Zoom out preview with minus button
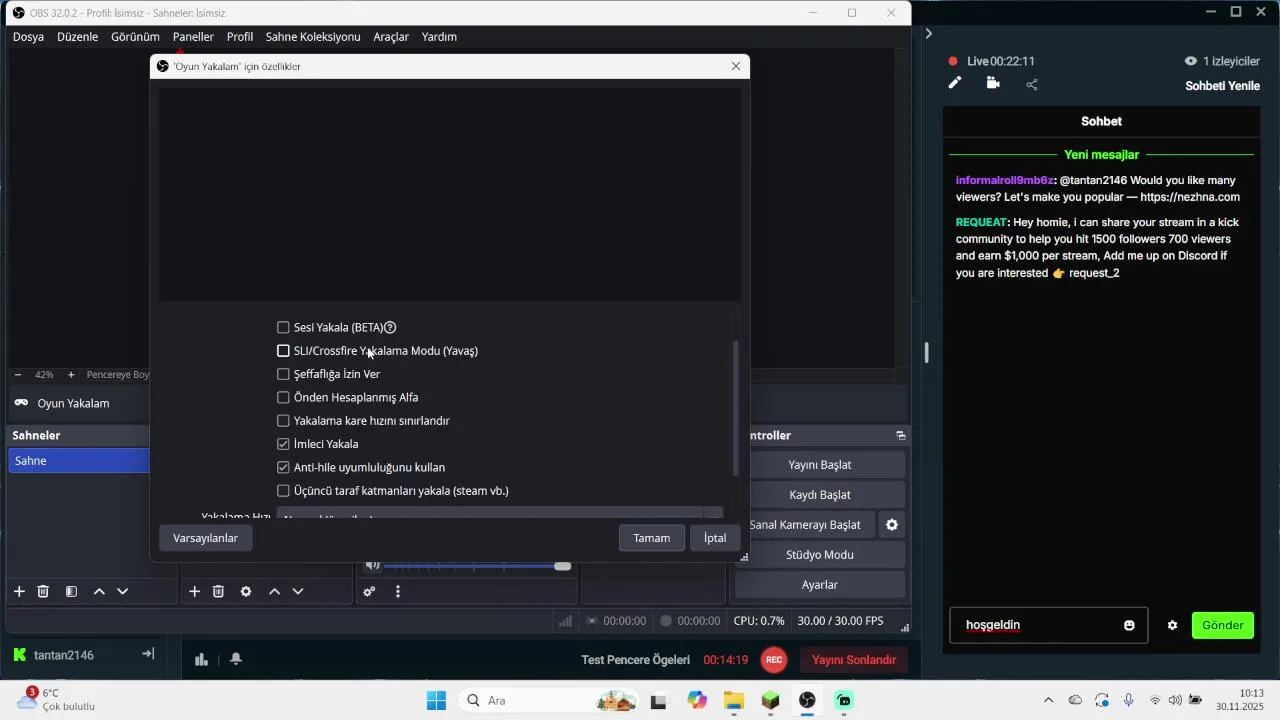 coord(18,375)
